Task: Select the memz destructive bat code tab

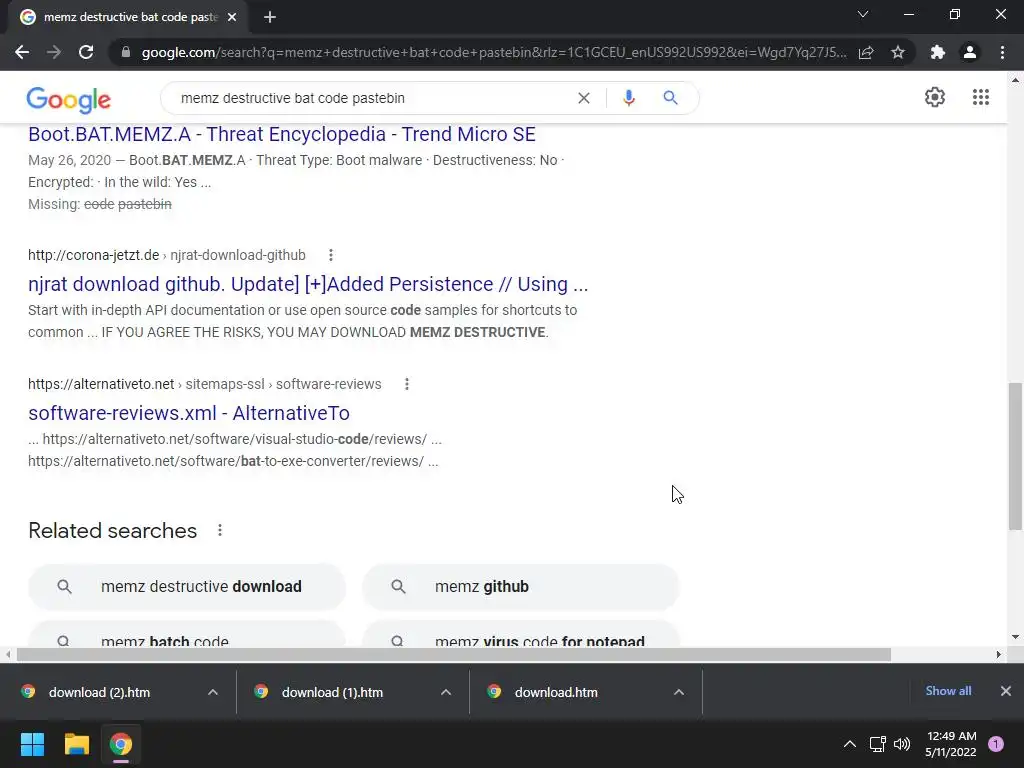Action: coord(128,17)
